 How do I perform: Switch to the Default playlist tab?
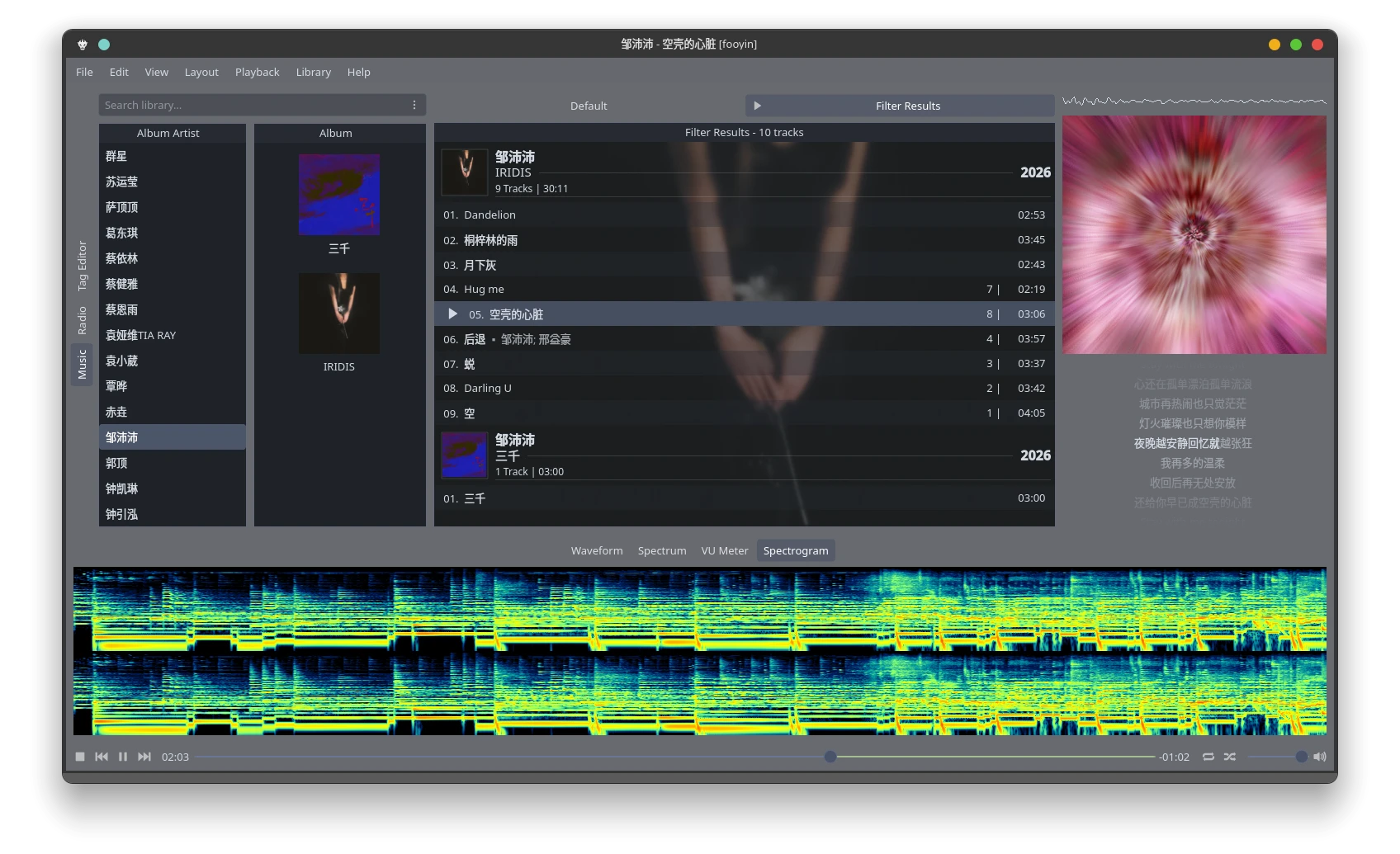click(x=589, y=106)
